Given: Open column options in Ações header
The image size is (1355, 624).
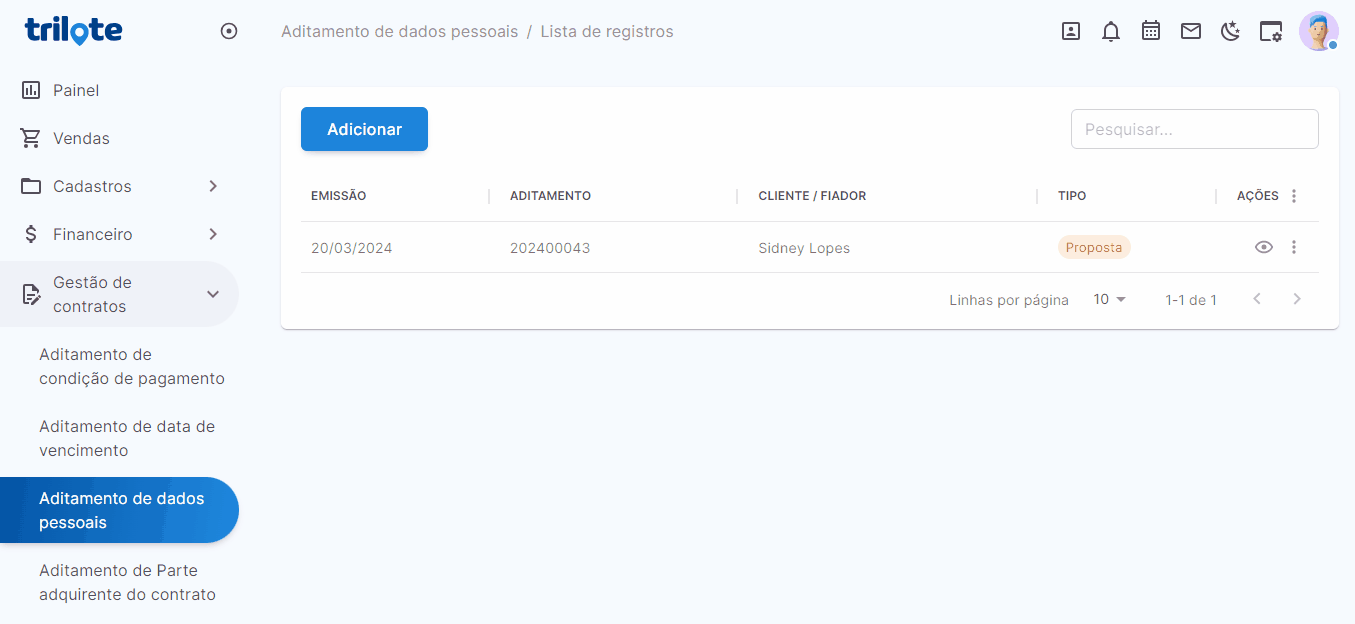Looking at the screenshot, I should pyautogui.click(x=1294, y=196).
